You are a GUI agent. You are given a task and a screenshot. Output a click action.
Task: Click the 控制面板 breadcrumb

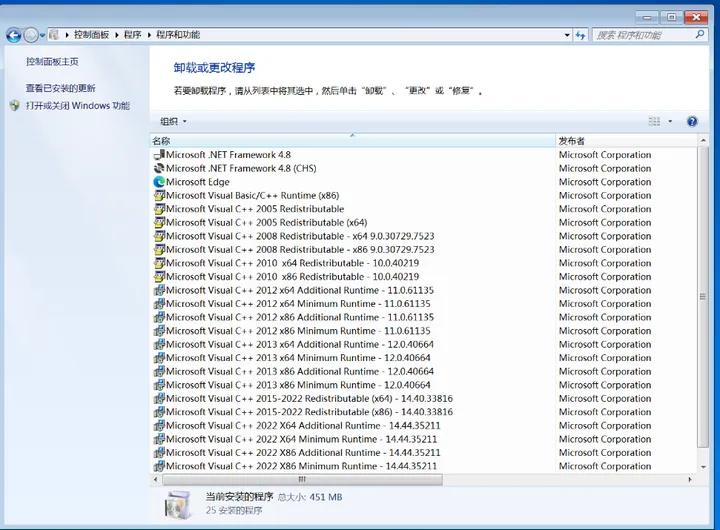click(x=91, y=34)
